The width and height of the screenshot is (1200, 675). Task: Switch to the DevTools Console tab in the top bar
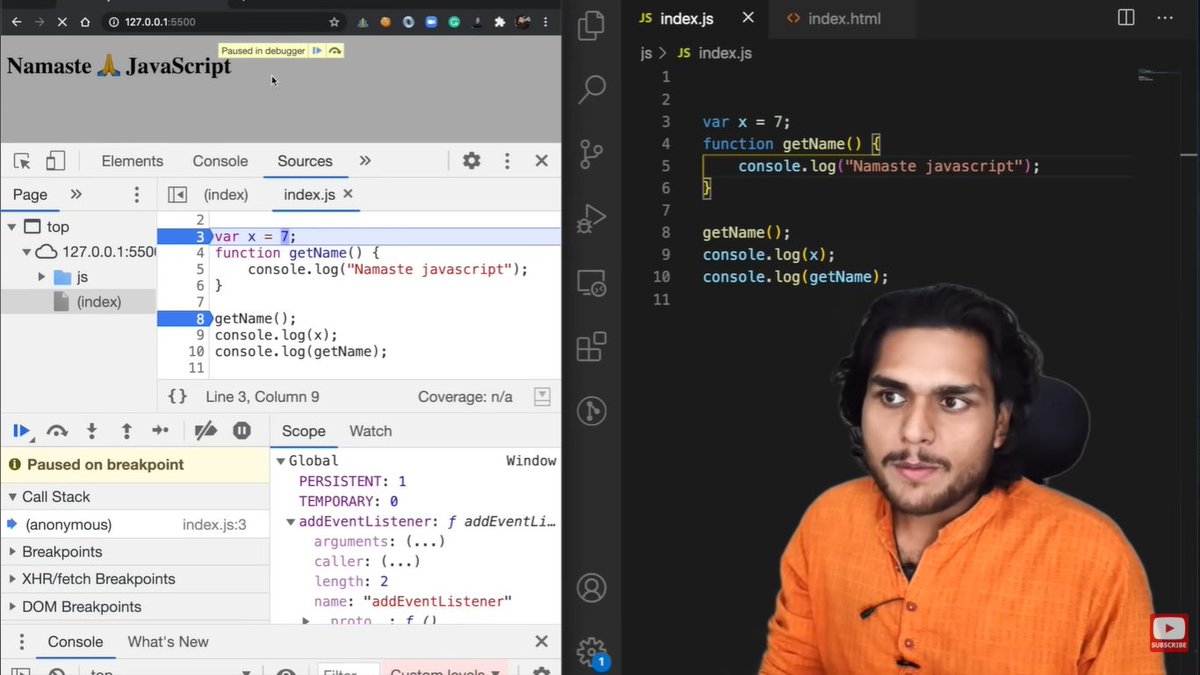(220, 161)
